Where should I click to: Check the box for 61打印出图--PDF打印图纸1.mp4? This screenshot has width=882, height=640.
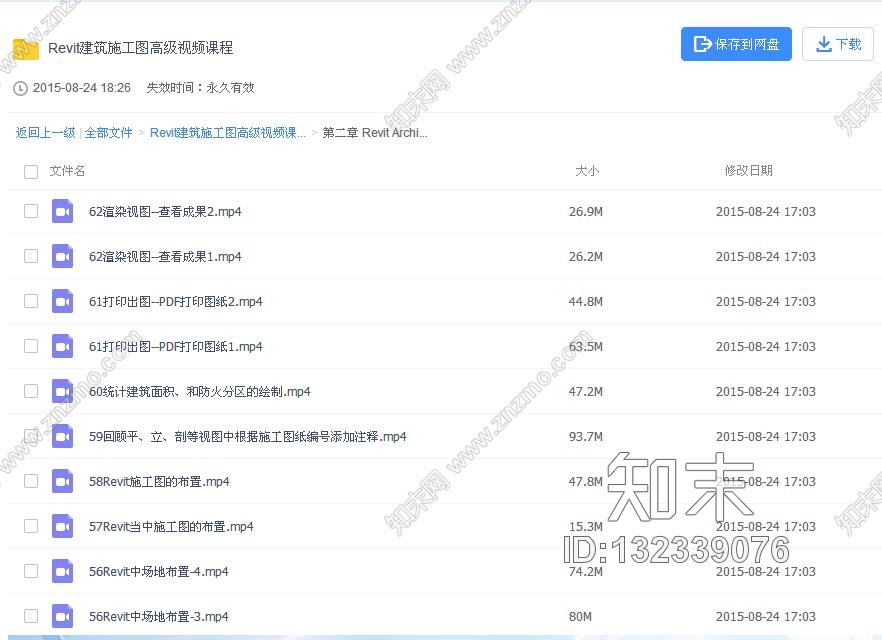31,346
